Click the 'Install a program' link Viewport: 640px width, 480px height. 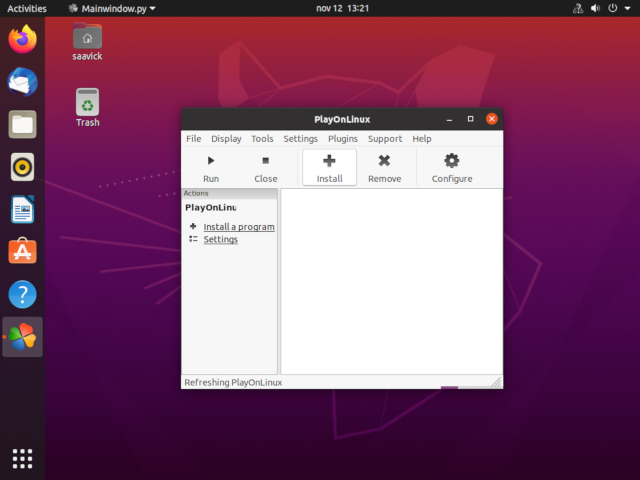239,227
